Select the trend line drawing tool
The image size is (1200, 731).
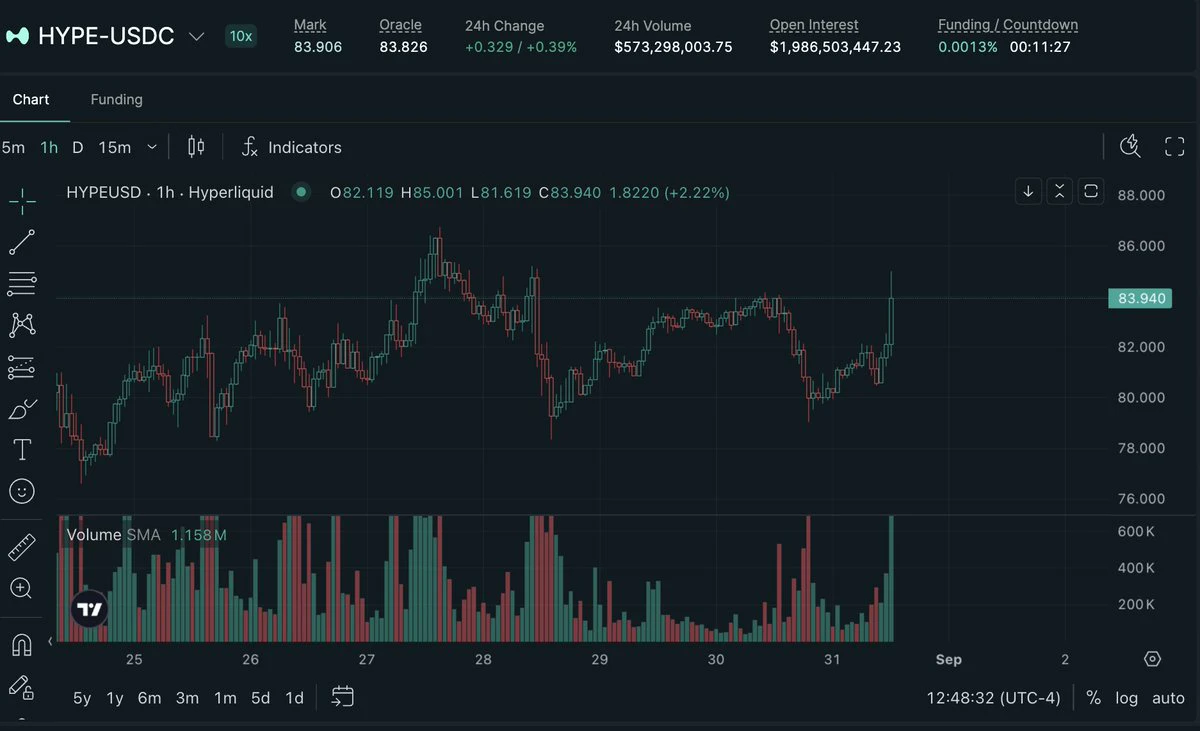point(22,242)
